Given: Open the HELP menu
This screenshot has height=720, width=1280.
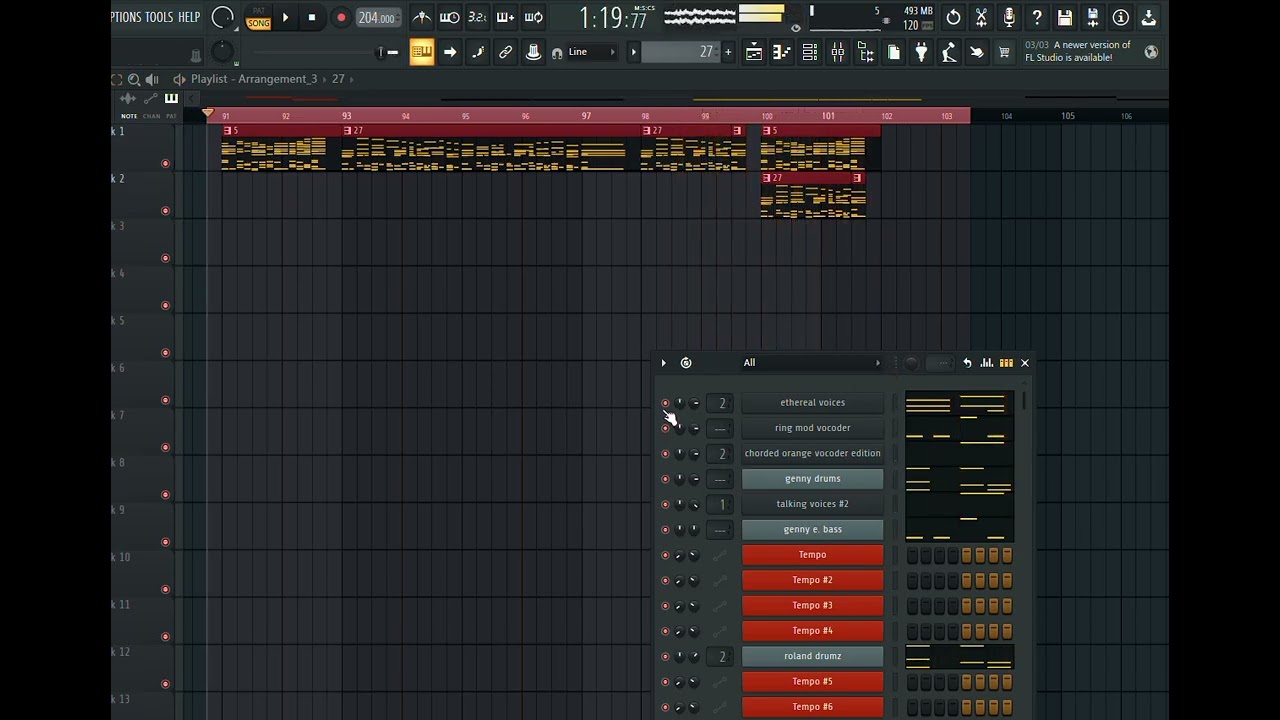Looking at the screenshot, I should coord(189,17).
